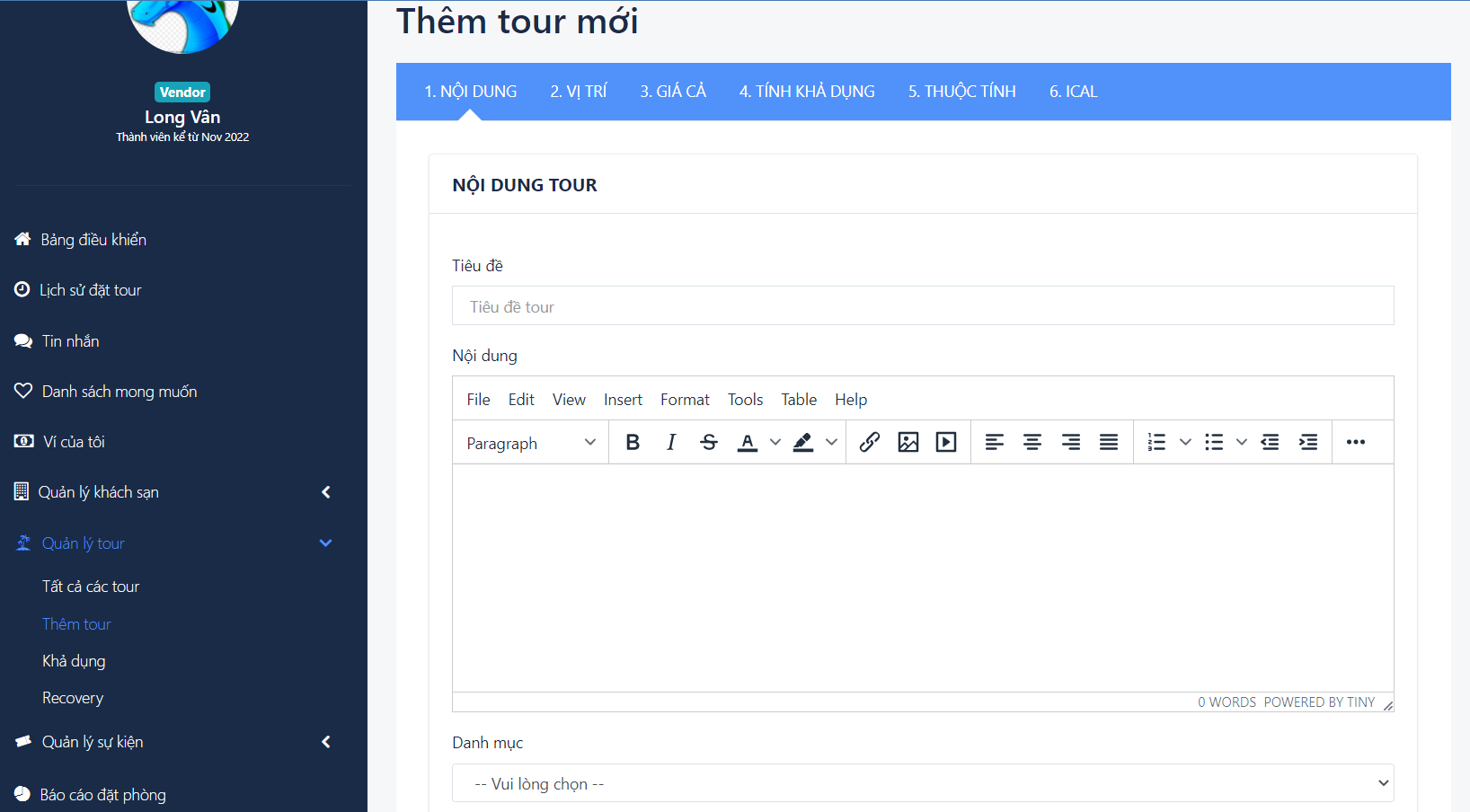Focus the Tiêu đề tour input field
The height and width of the screenshot is (812, 1470).
(x=923, y=305)
